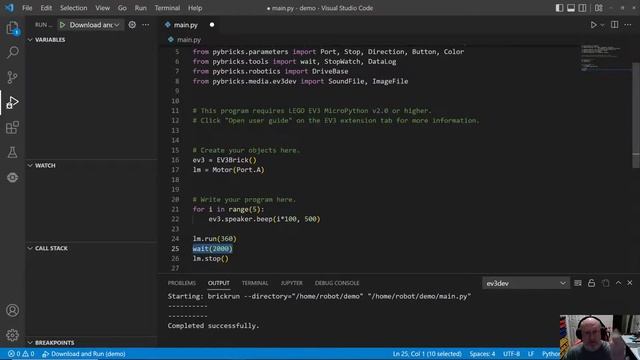Close the bottom panel

point(630,283)
